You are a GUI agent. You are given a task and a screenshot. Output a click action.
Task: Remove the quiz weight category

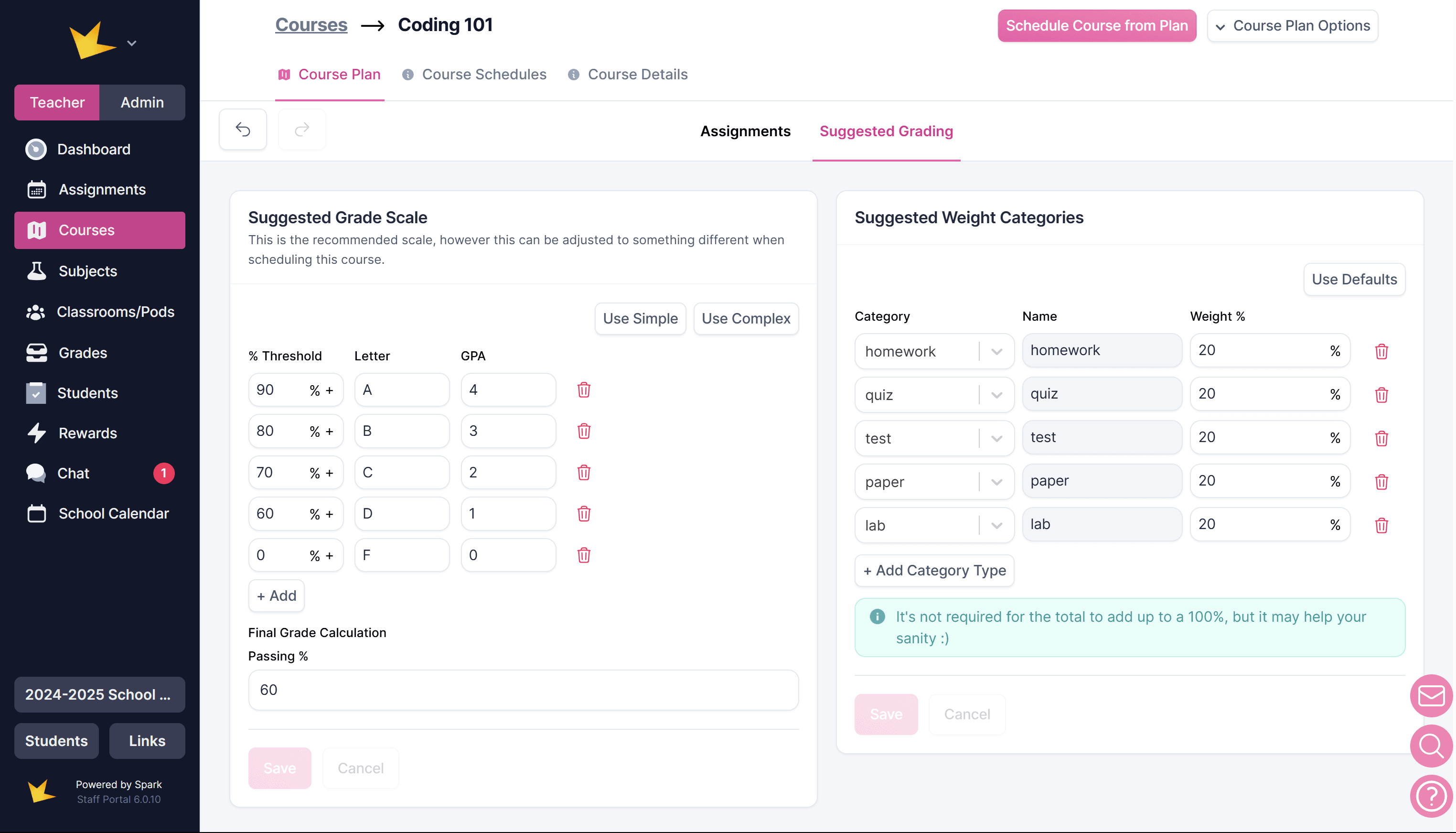pos(1381,395)
